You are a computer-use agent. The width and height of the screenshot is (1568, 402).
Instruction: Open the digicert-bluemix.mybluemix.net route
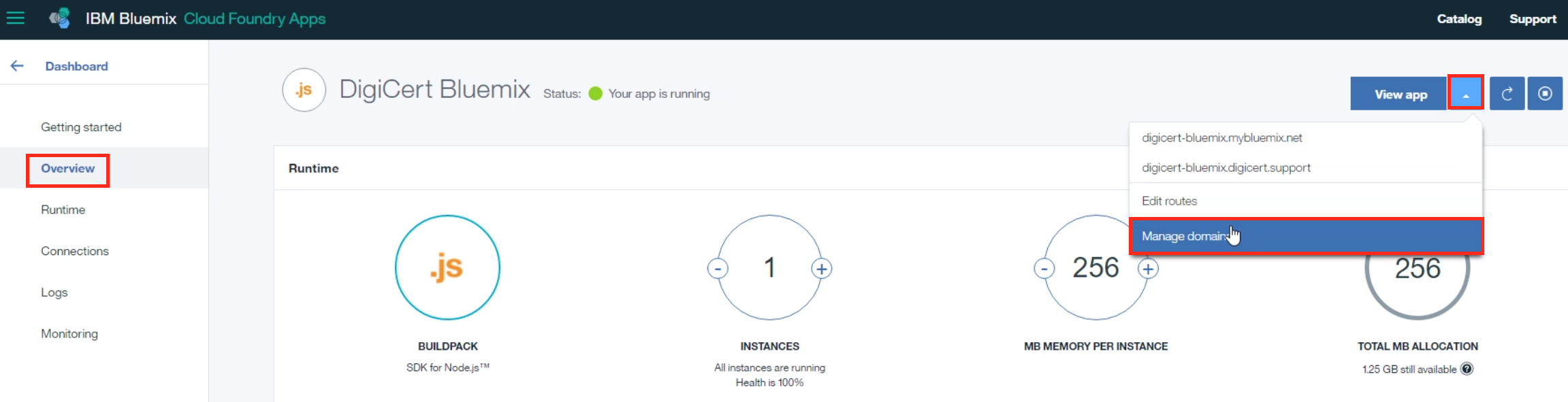pyautogui.click(x=1221, y=137)
